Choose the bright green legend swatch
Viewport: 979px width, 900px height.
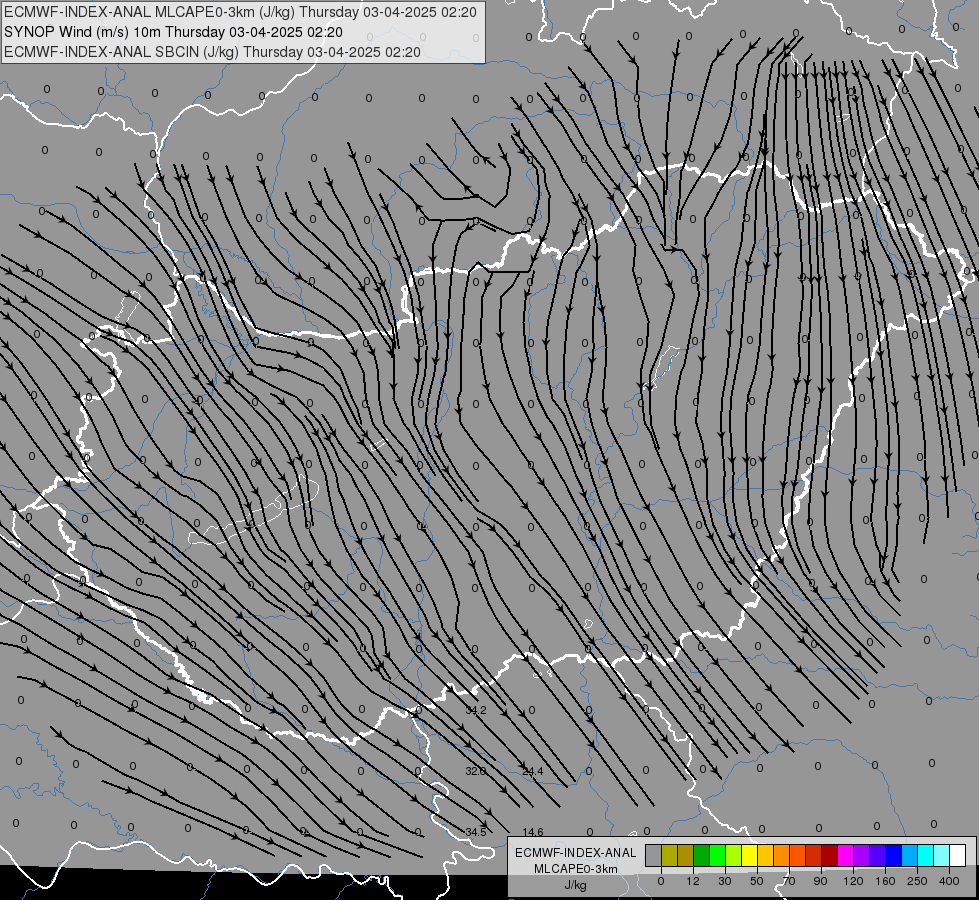click(717, 855)
